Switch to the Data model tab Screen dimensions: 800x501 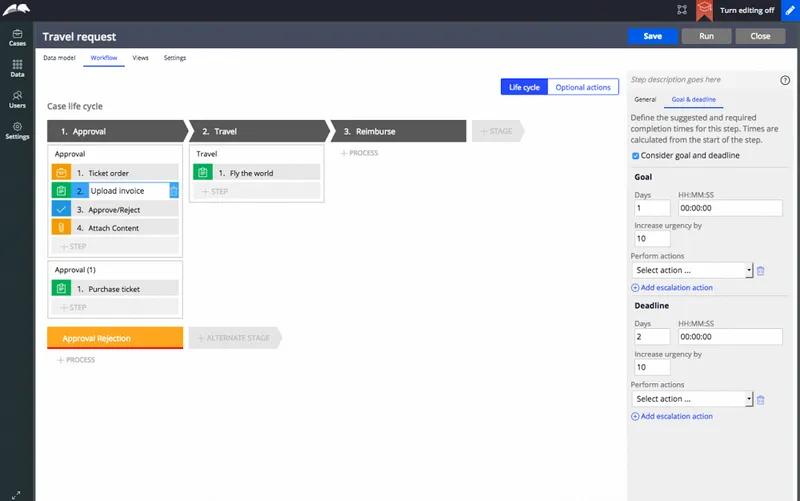59,58
